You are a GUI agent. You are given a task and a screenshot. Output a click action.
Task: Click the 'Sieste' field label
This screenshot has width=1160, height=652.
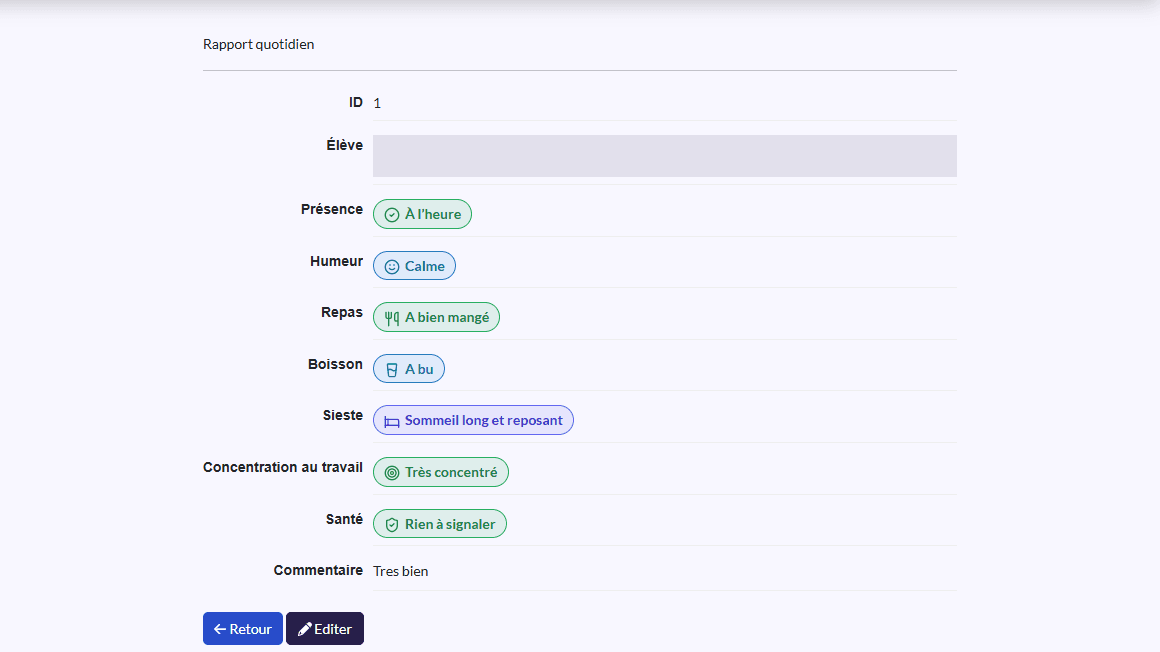pyautogui.click(x=343, y=415)
